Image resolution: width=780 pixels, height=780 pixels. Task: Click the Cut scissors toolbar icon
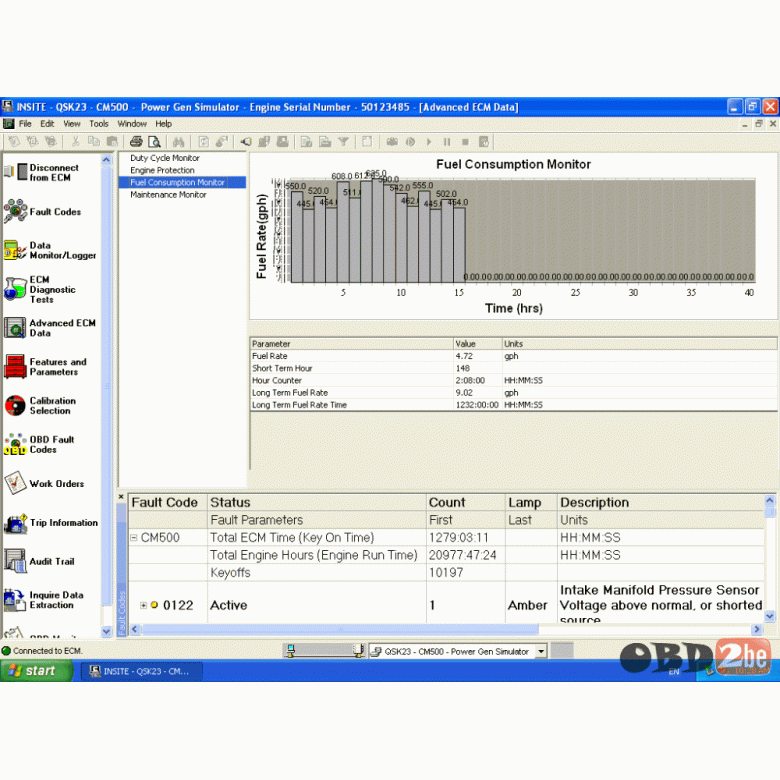click(x=76, y=142)
